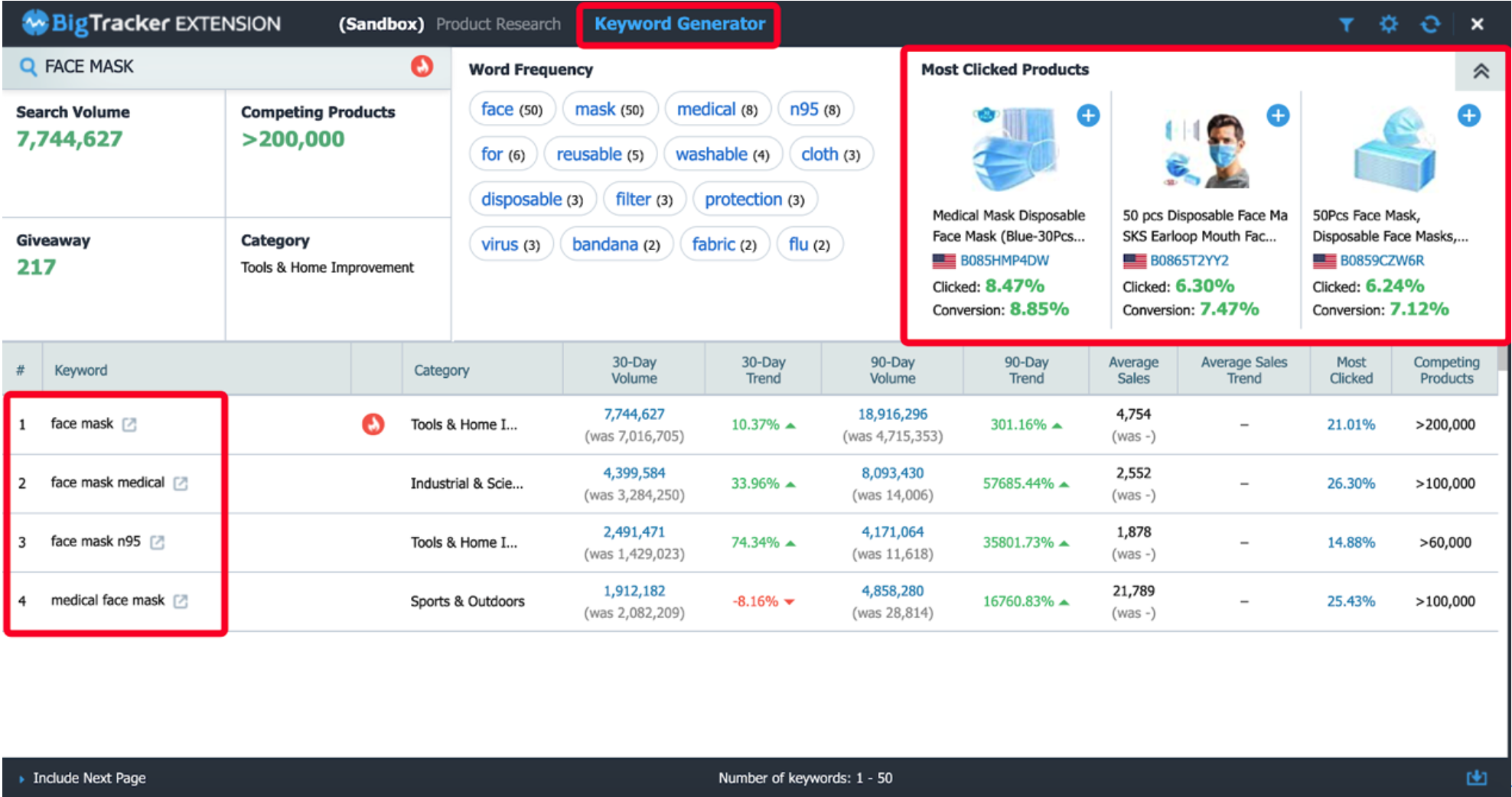Expand Include Next Page option
Viewport: 1512px width, 797px height.
click(x=82, y=778)
